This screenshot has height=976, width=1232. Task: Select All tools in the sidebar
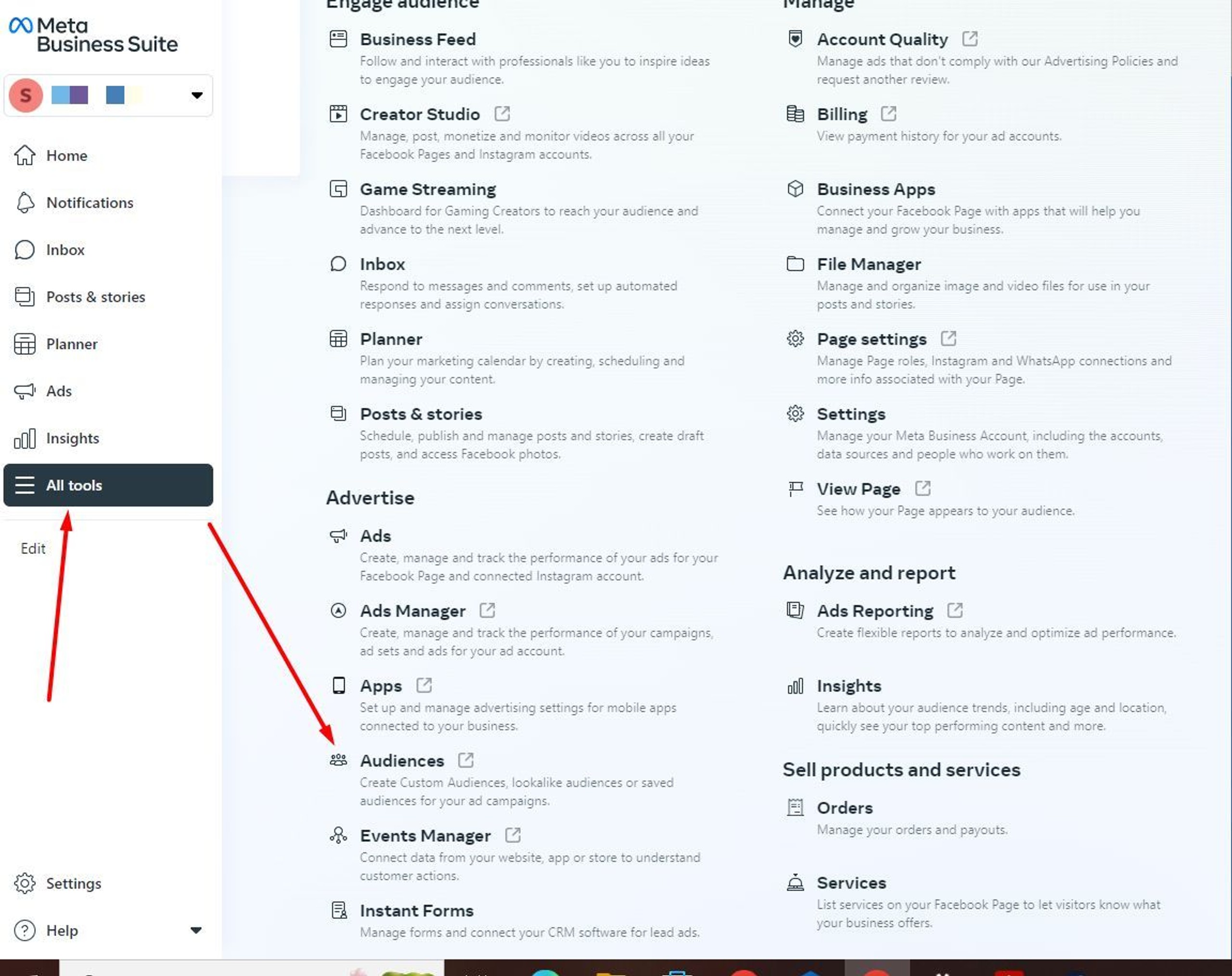(108, 485)
